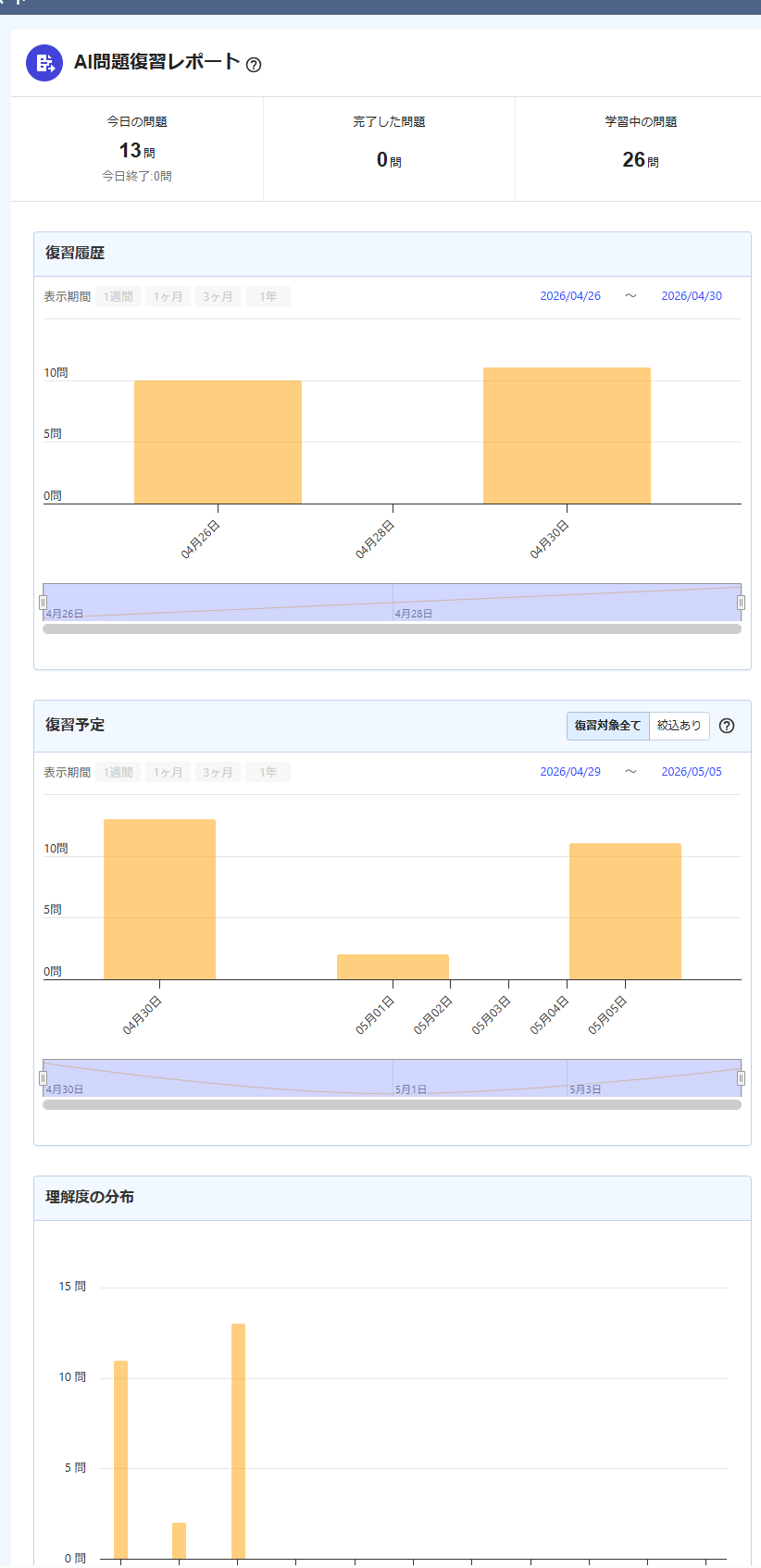
Task: Select 1ヶ月 period in 復習履歴
Action: tap(168, 296)
